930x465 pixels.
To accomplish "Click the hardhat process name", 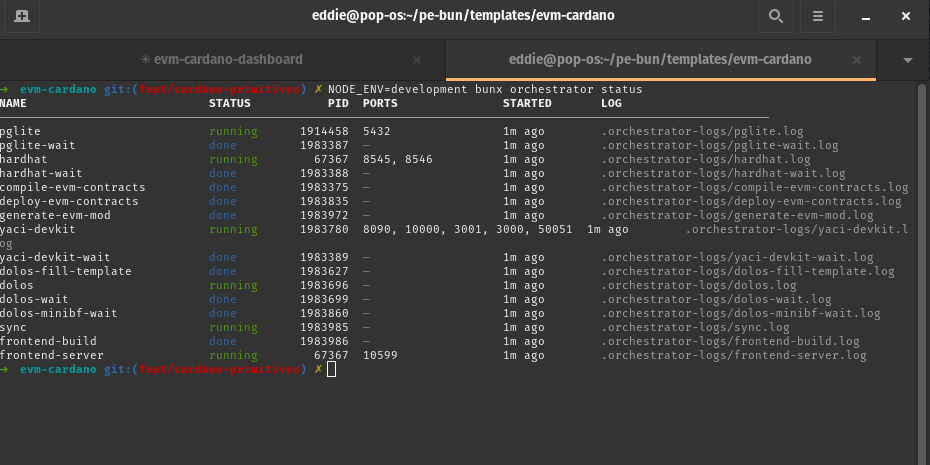I will click(24, 160).
